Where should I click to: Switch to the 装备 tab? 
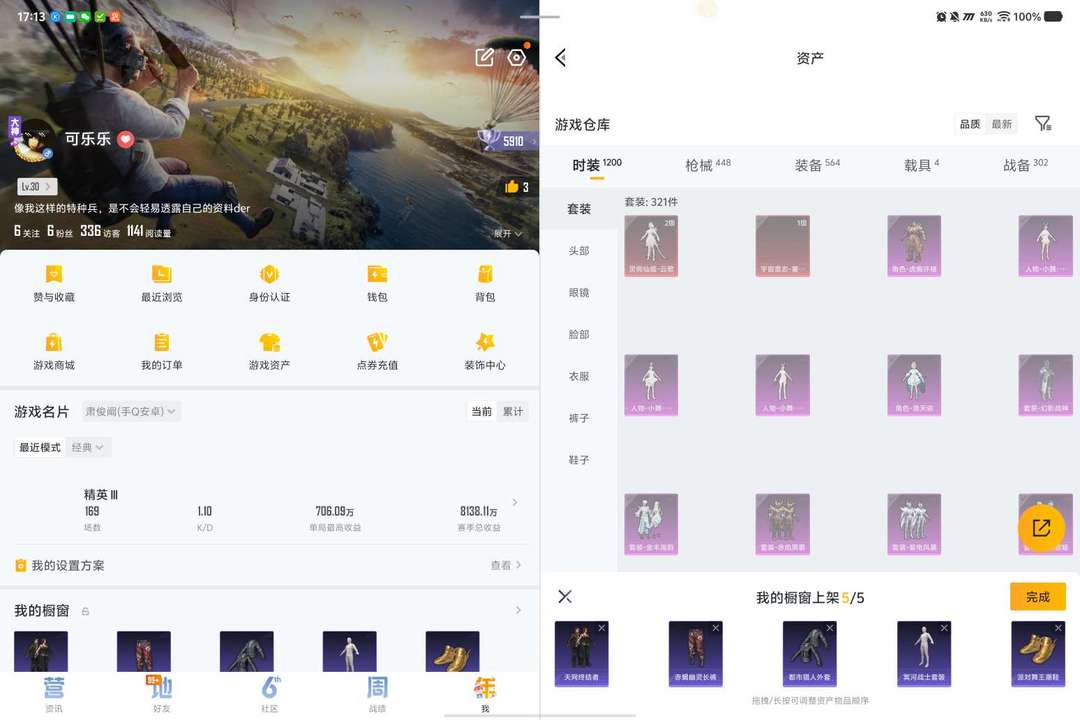pyautogui.click(x=817, y=165)
